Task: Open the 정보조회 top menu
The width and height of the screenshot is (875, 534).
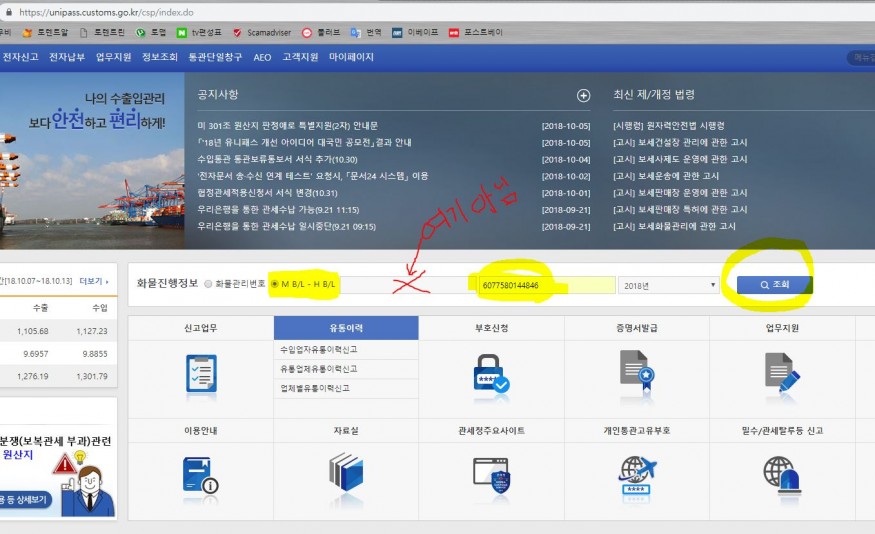Action: (159, 57)
